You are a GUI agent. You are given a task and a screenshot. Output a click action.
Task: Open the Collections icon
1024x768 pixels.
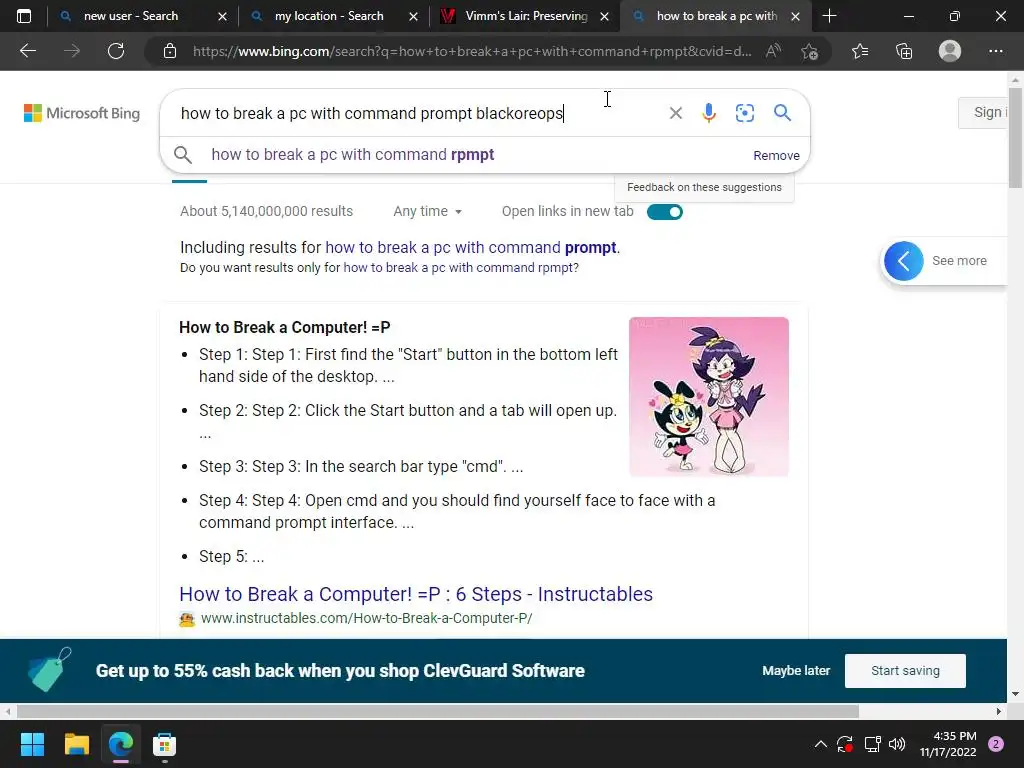click(904, 51)
